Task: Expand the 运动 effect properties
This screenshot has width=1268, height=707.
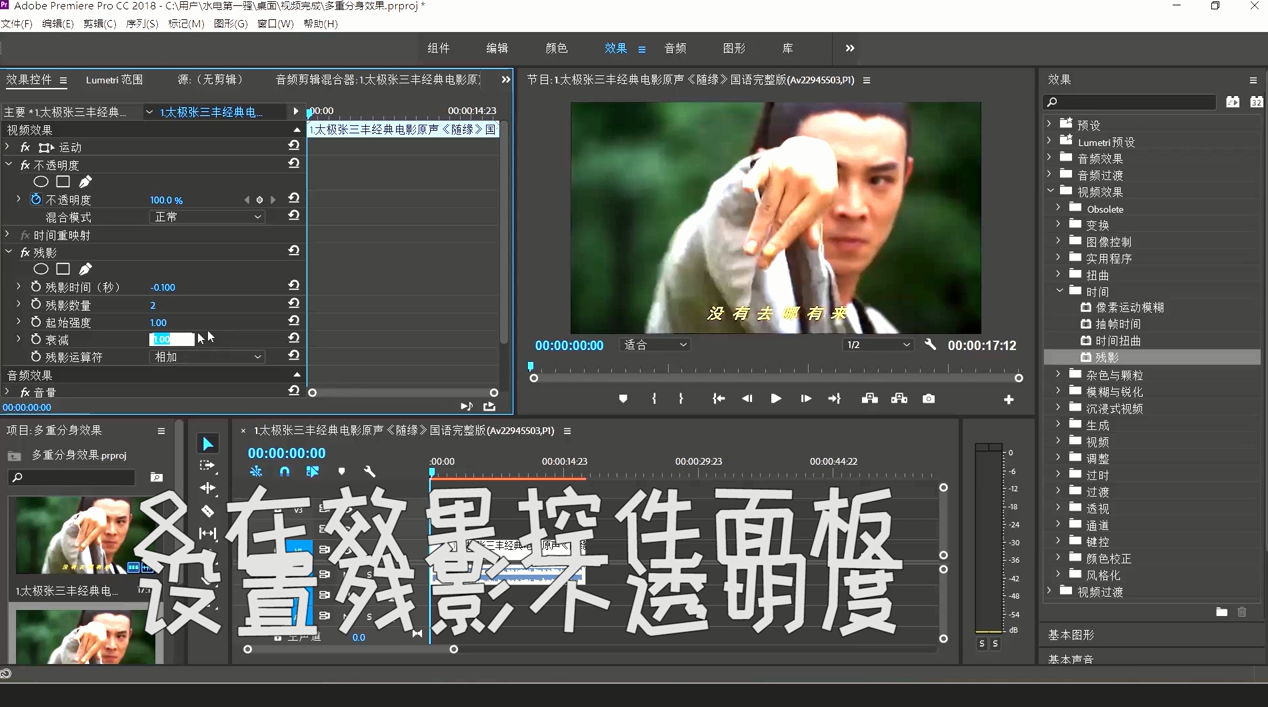Action: click(8, 147)
